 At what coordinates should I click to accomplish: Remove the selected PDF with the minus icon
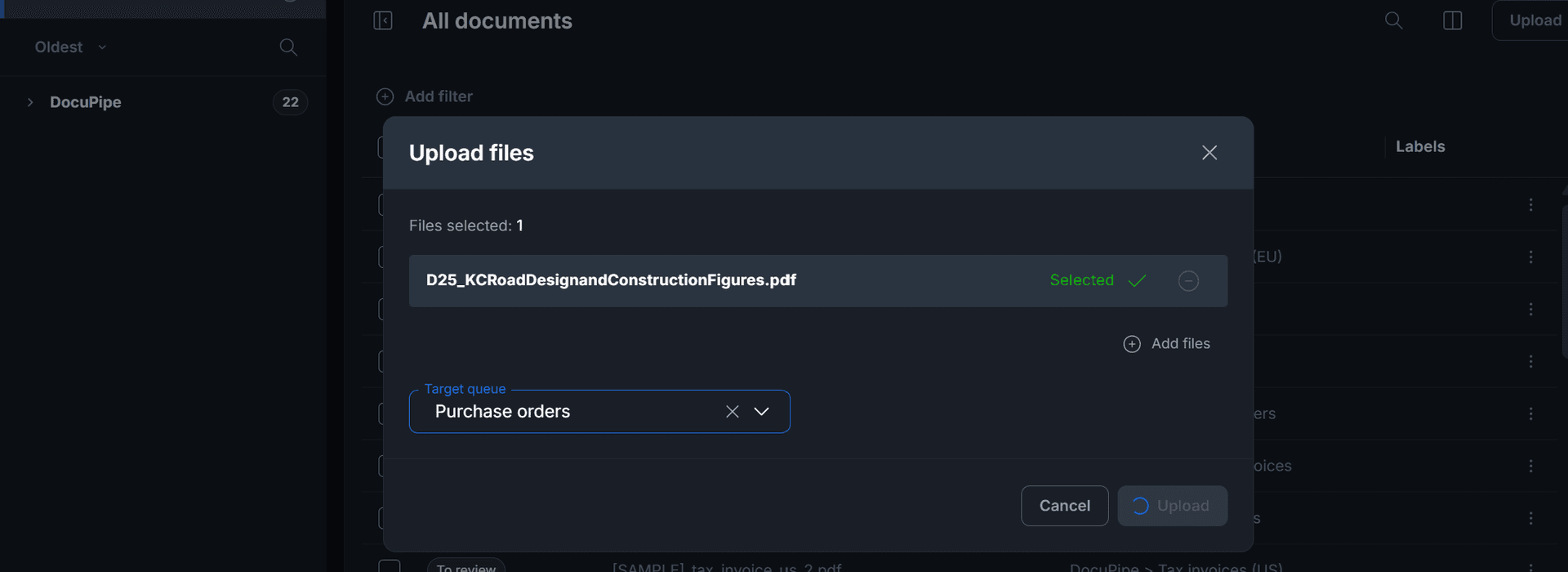[x=1188, y=280]
